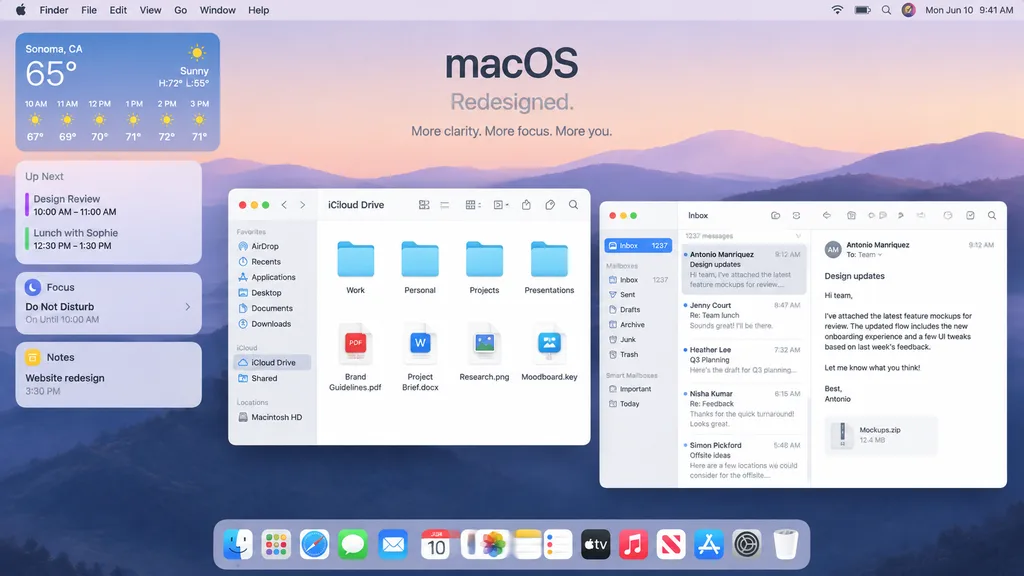Open the Work folder
The width and height of the screenshot is (1024, 576).
click(355, 268)
